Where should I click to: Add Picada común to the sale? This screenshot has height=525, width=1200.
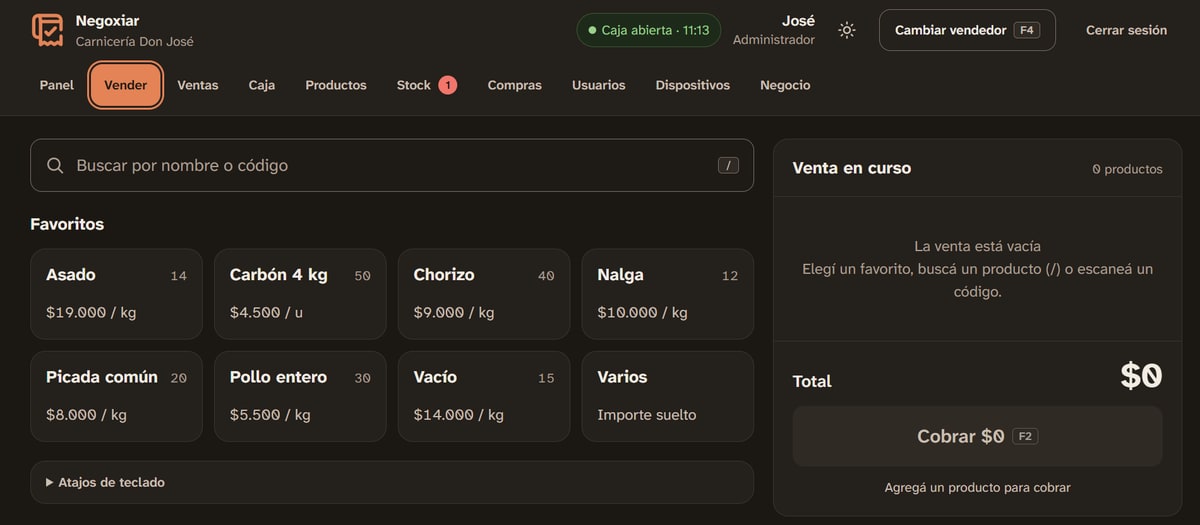click(116, 396)
